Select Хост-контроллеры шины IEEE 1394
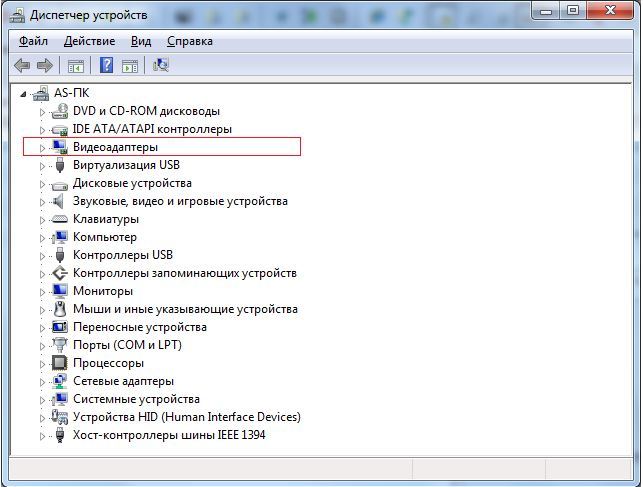The width and height of the screenshot is (643, 487). click(169, 435)
